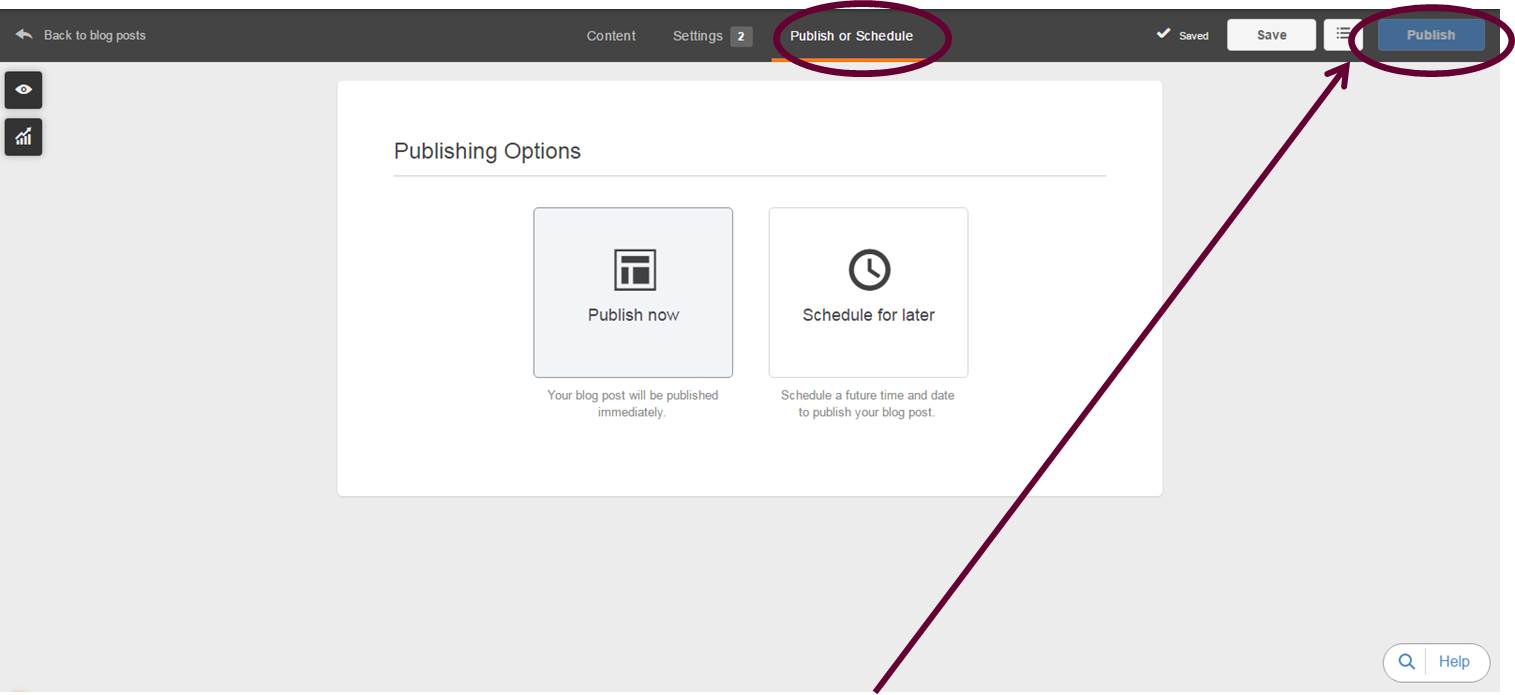Click the eye preview icon in left sidebar
The image size is (1515, 695).
[23, 90]
